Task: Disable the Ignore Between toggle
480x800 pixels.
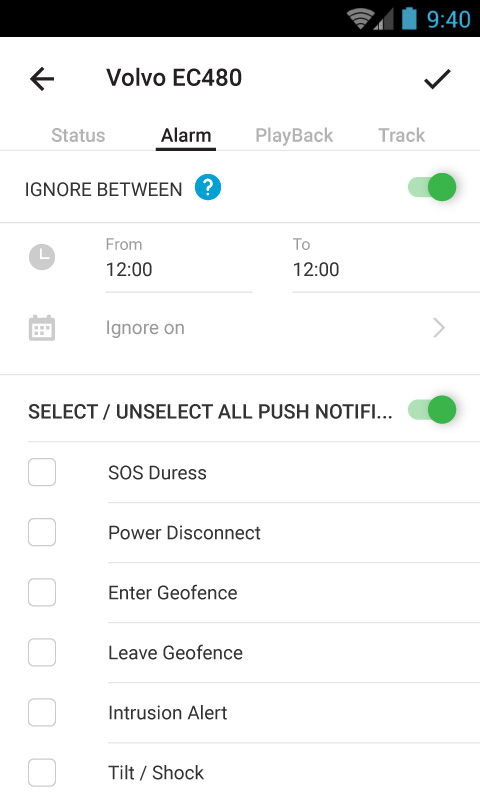Action: click(432, 187)
